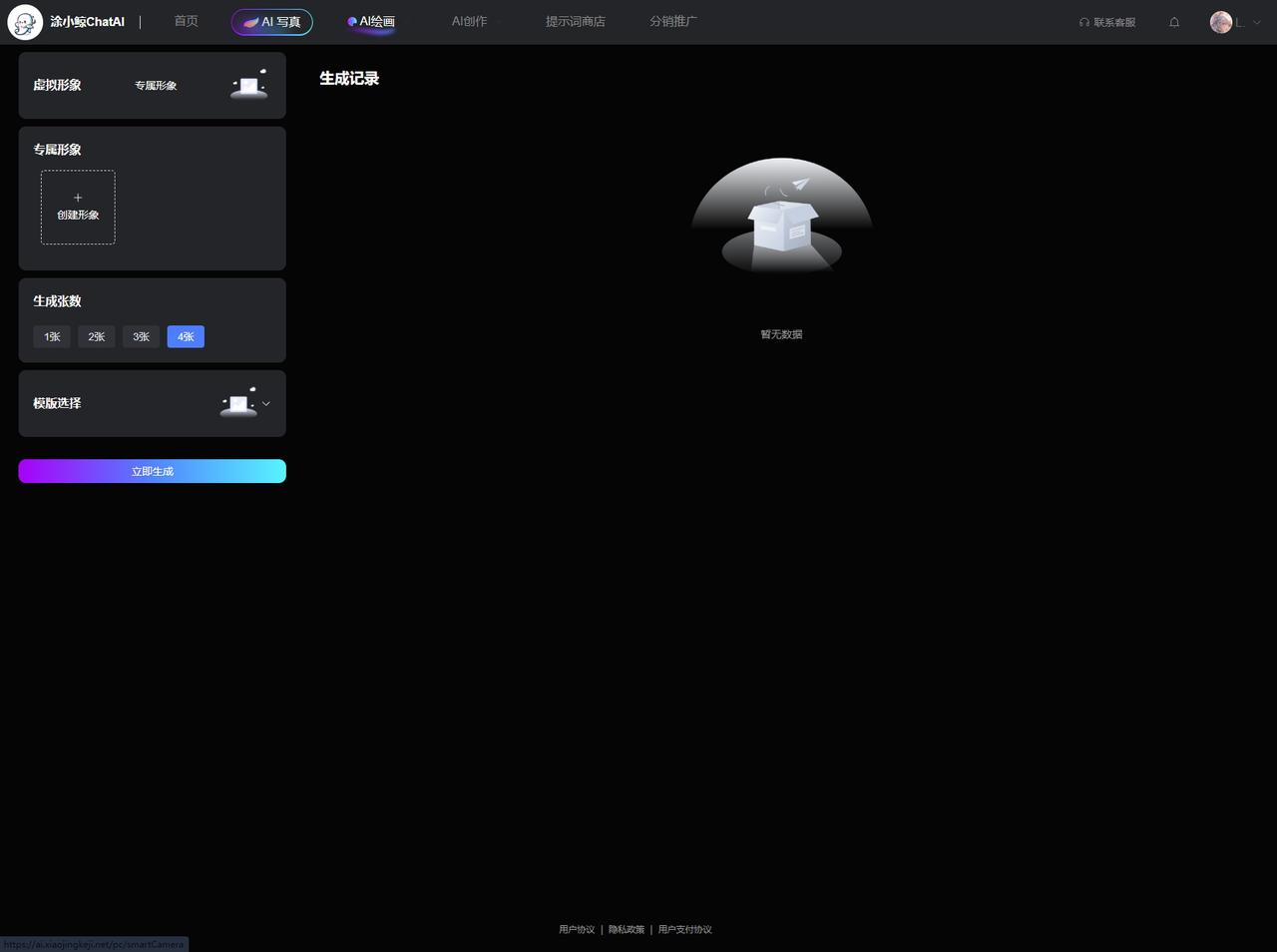Click the template thumbnail icon in 模版选择
Viewport: 1277px width, 952px height.
(238, 403)
